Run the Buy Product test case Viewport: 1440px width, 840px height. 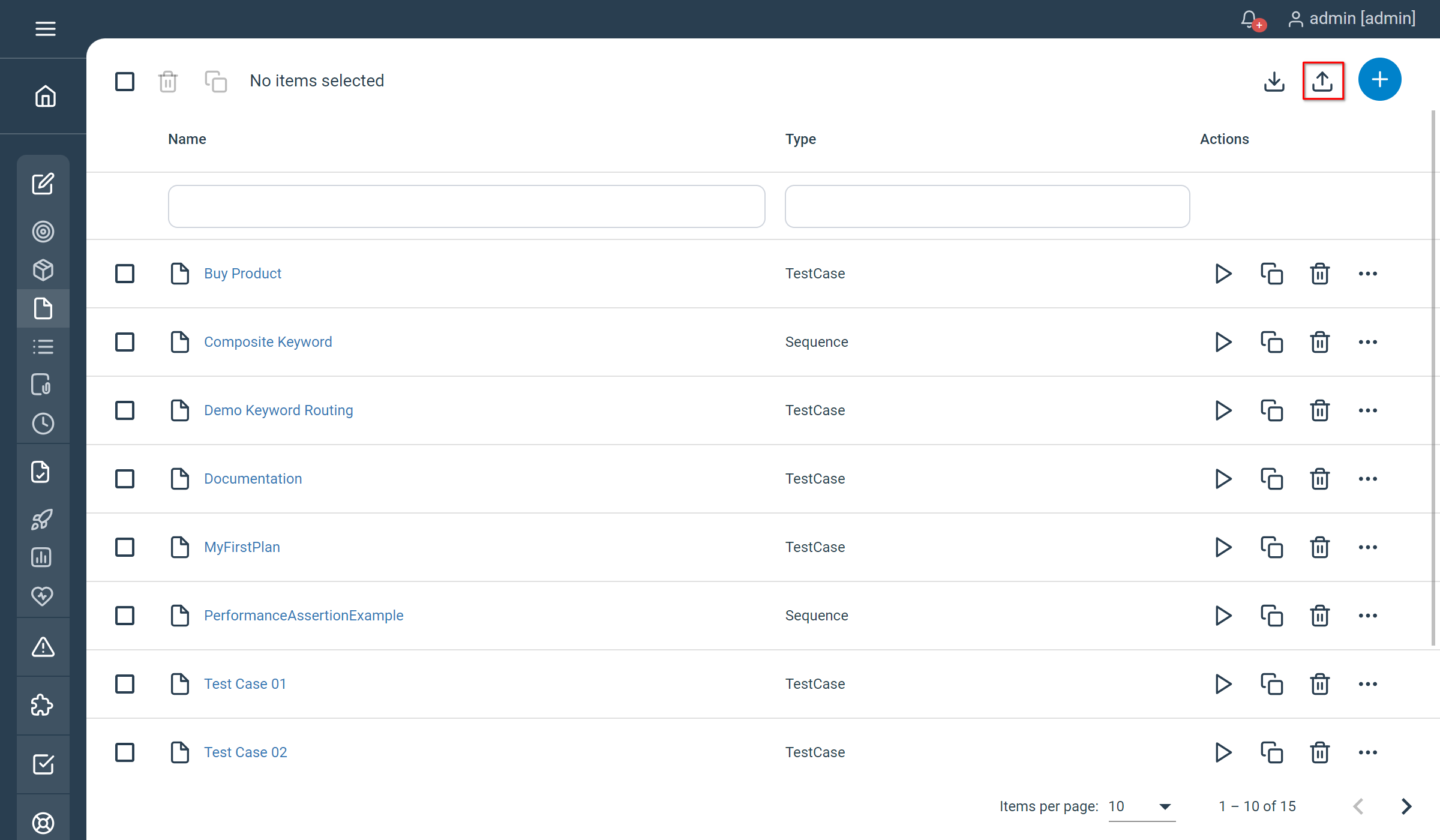[1223, 274]
